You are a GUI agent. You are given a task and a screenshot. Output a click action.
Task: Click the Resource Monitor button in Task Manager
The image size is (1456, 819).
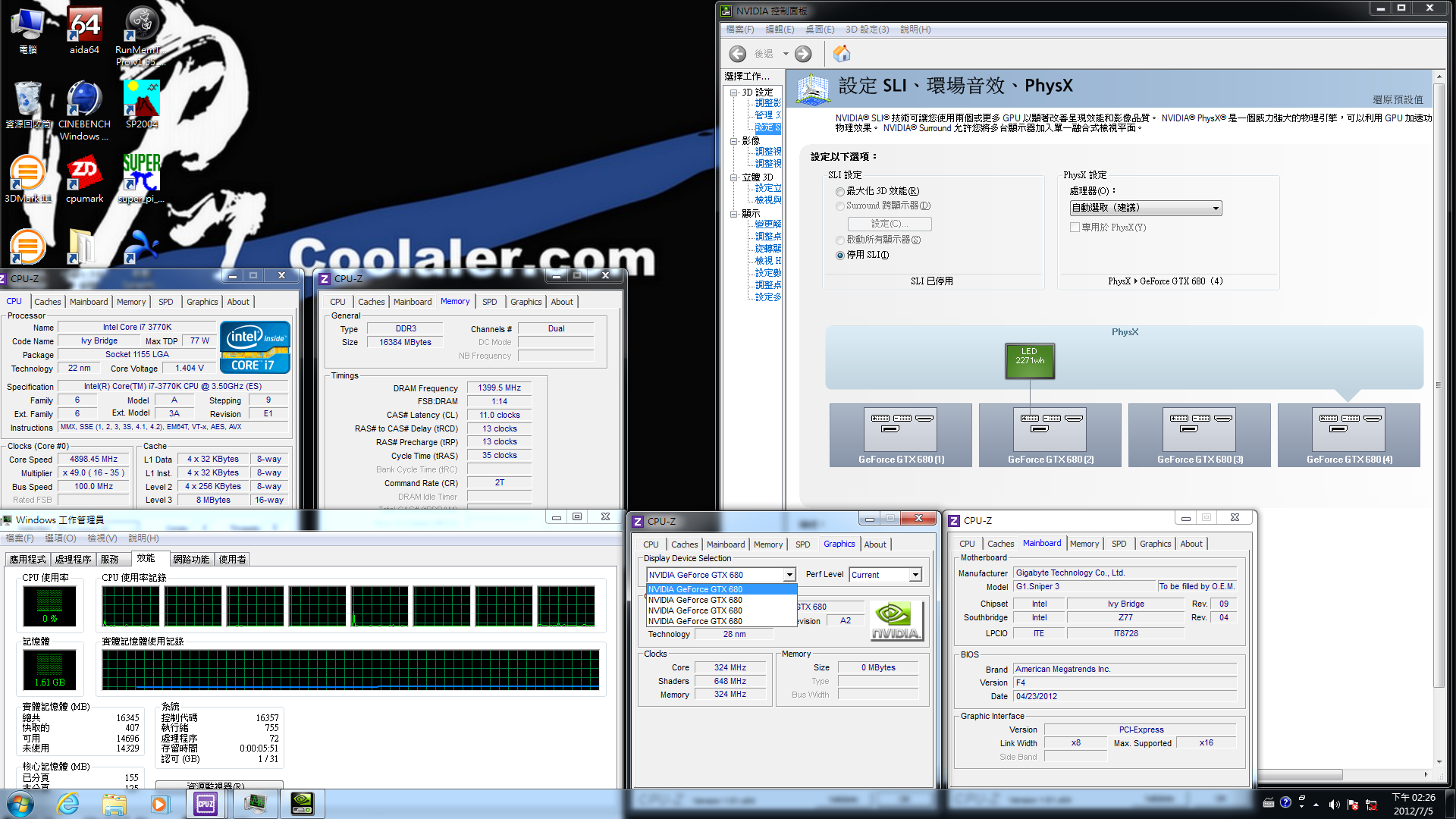pyautogui.click(x=219, y=785)
